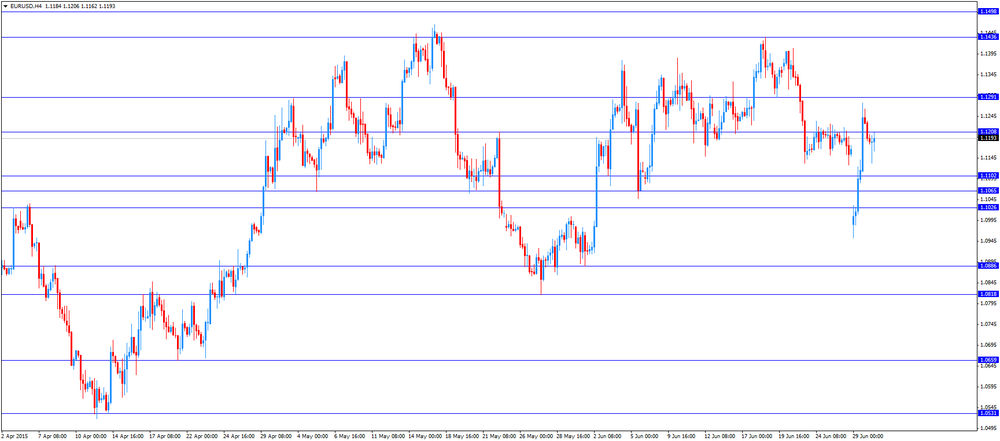Click the 9 Jun 16:00 time label

click(x=682, y=437)
